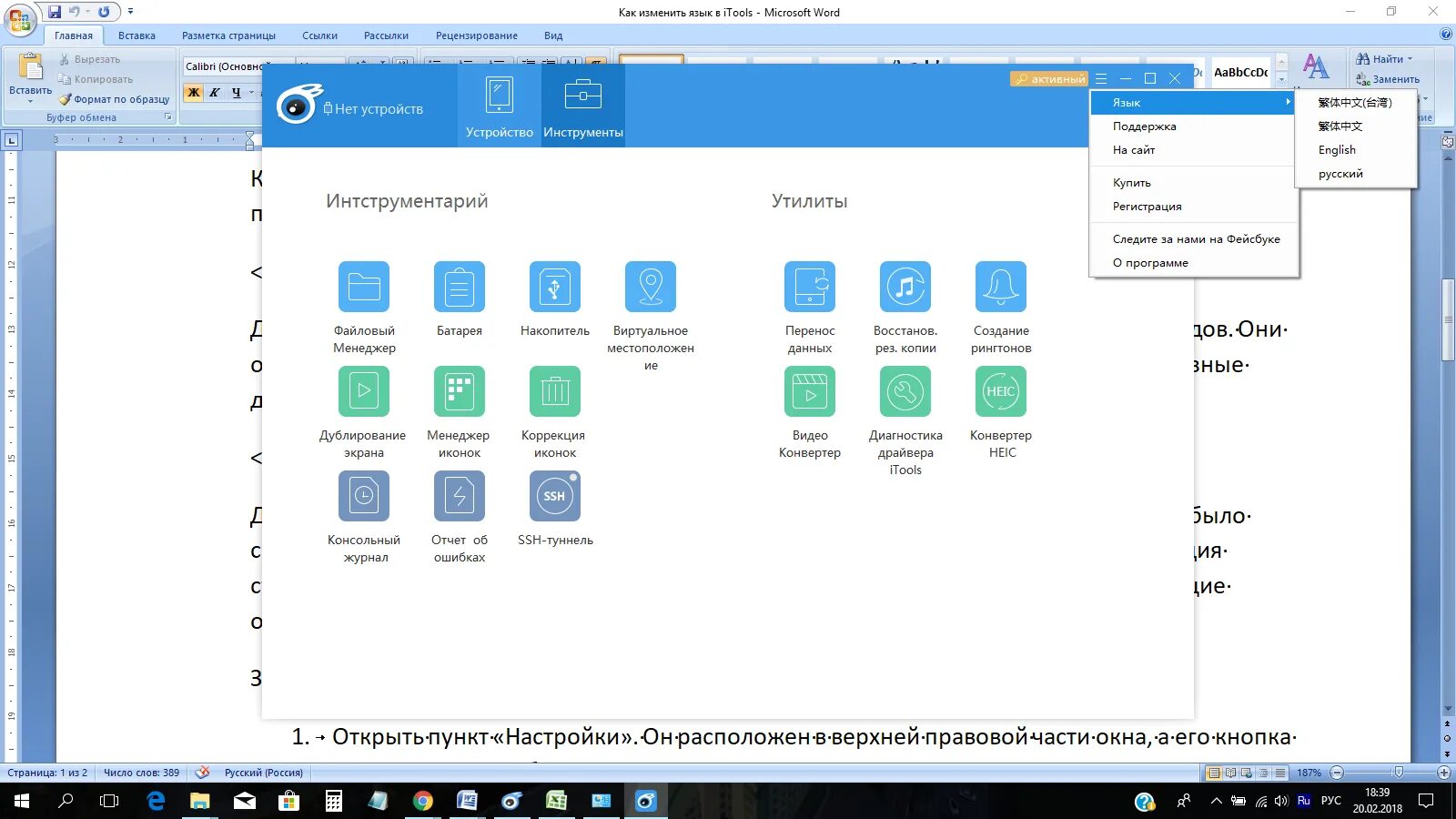
Task: Click the Регистрация menu entry
Action: point(1145,206)
